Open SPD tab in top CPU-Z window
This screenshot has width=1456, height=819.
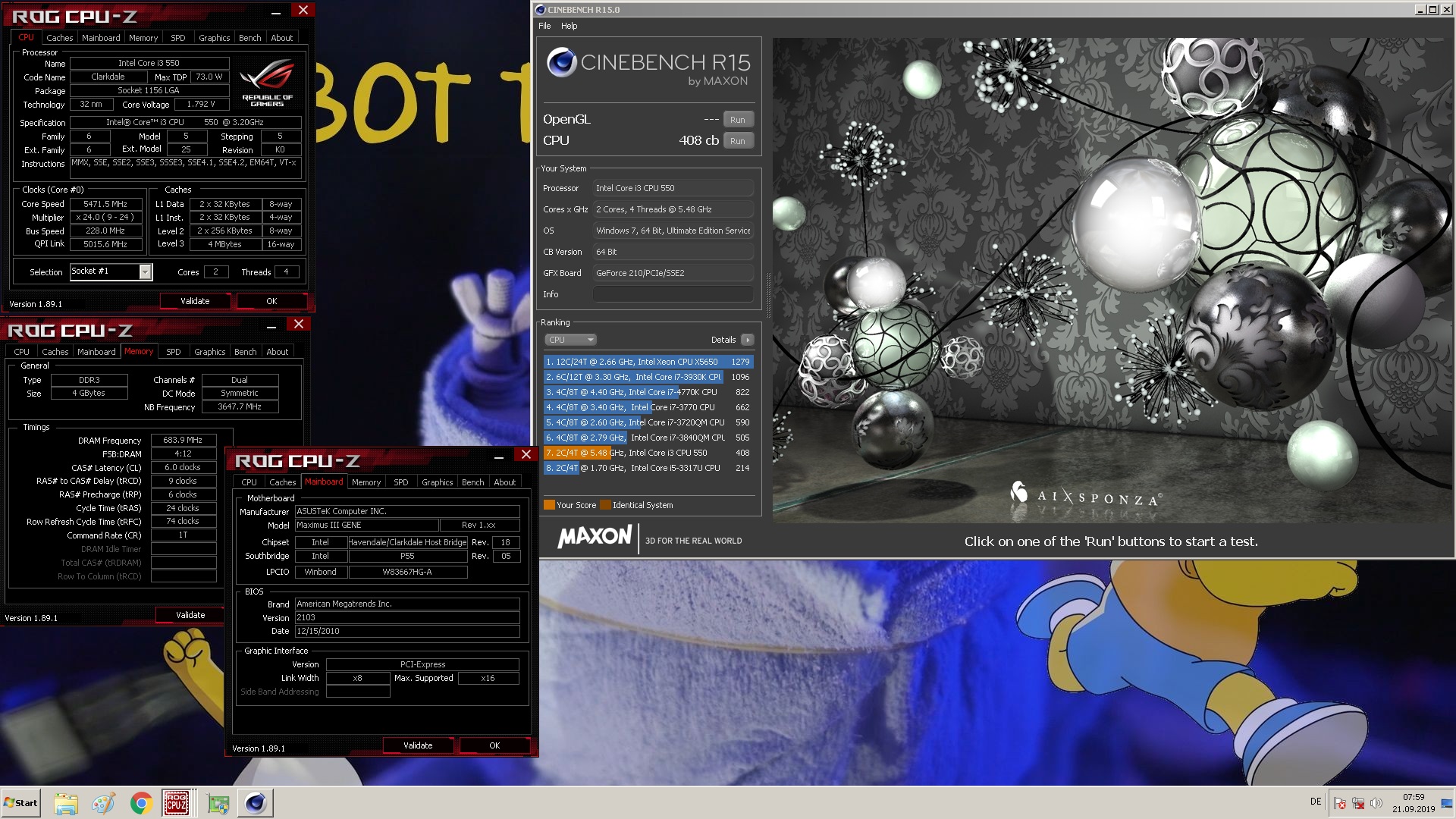178,38
